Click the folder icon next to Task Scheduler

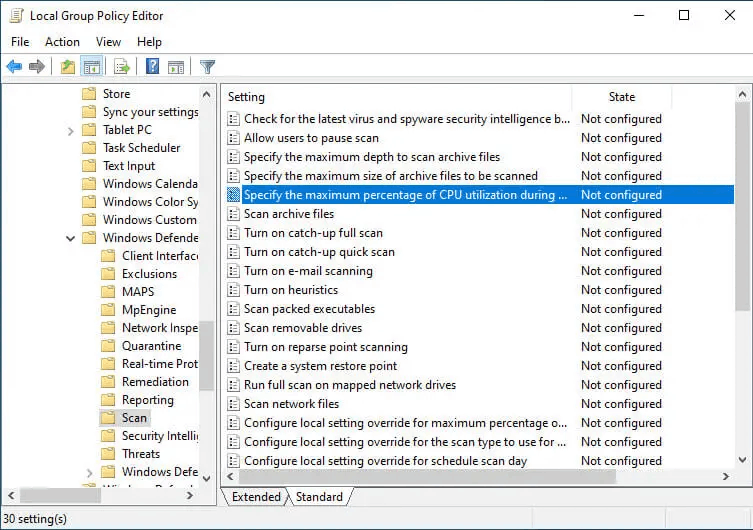pyautogui.click(x=89, y=147)
